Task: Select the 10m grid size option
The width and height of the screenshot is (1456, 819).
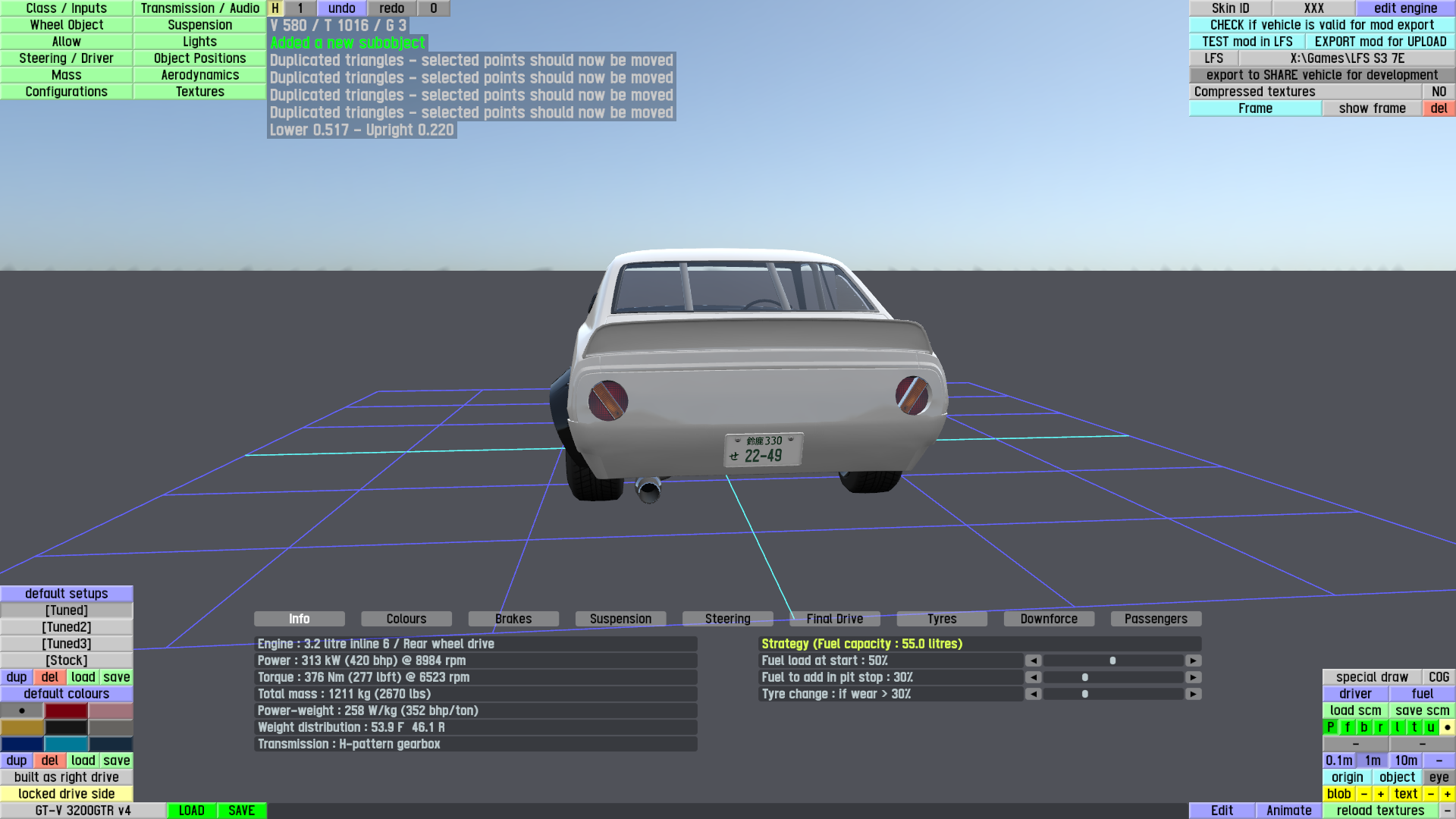Action: [x=1406, y=761]
